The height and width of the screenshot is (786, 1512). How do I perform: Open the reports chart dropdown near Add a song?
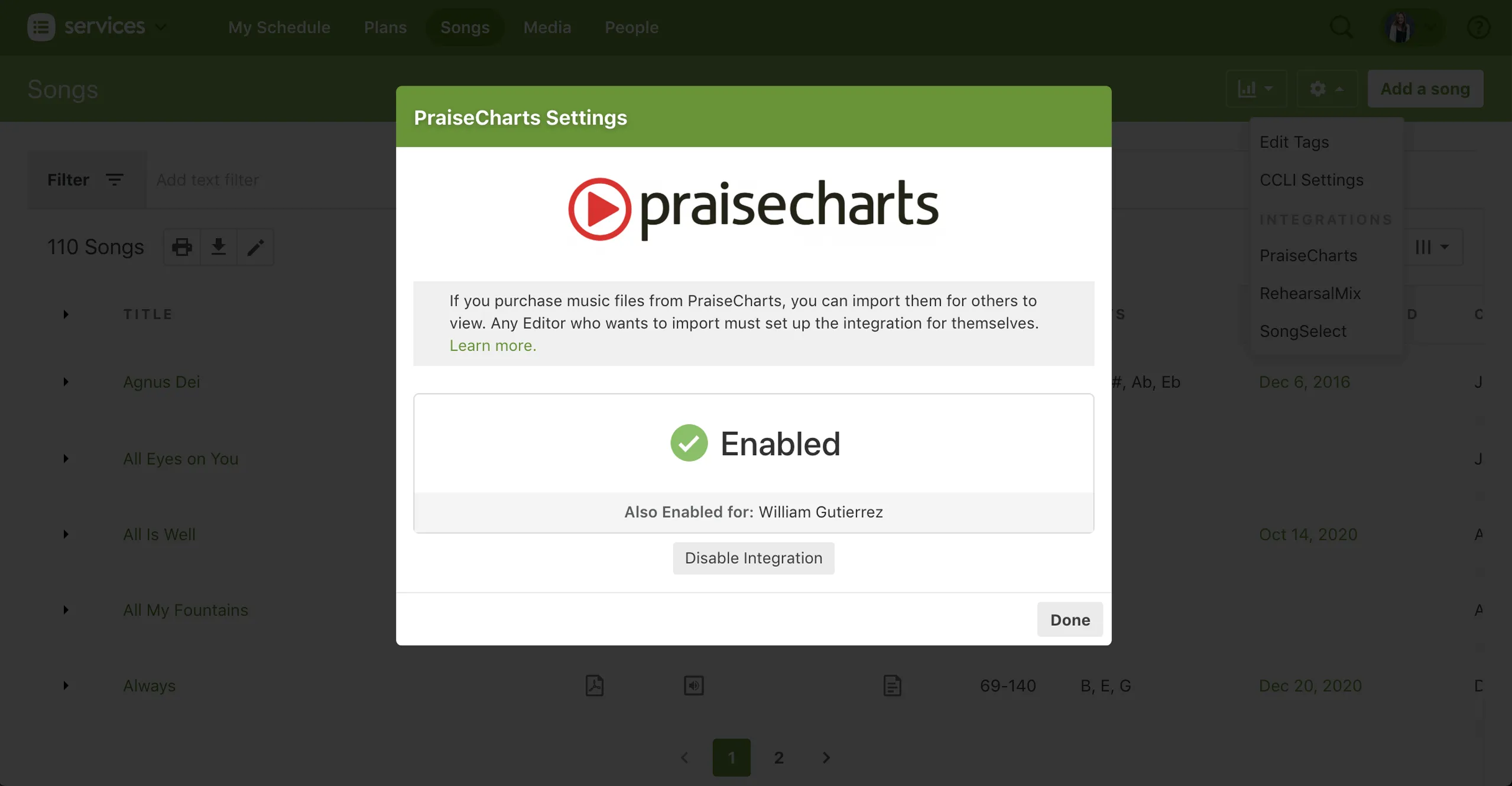click(x=1255, y=89)
